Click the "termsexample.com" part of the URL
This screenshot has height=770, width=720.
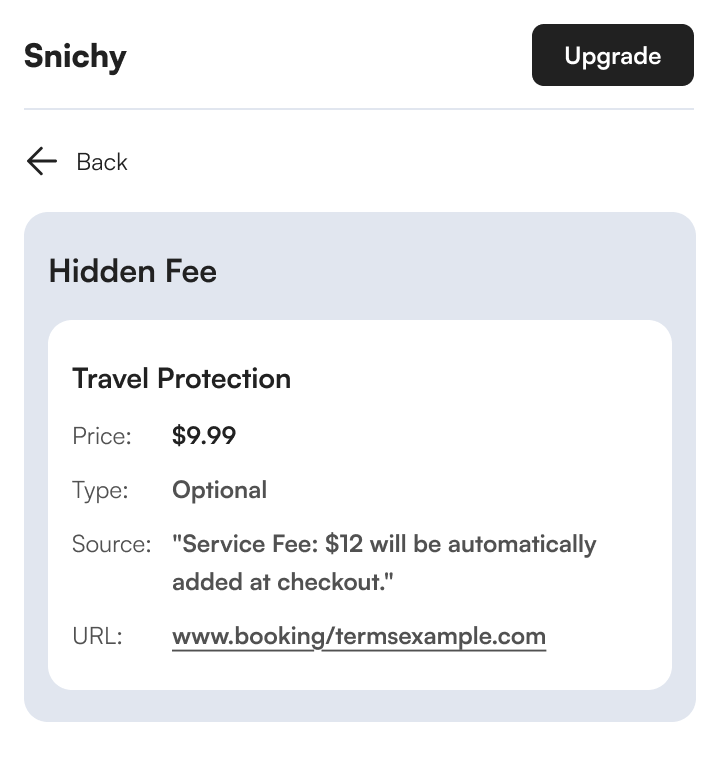click(x=434, y=636)
